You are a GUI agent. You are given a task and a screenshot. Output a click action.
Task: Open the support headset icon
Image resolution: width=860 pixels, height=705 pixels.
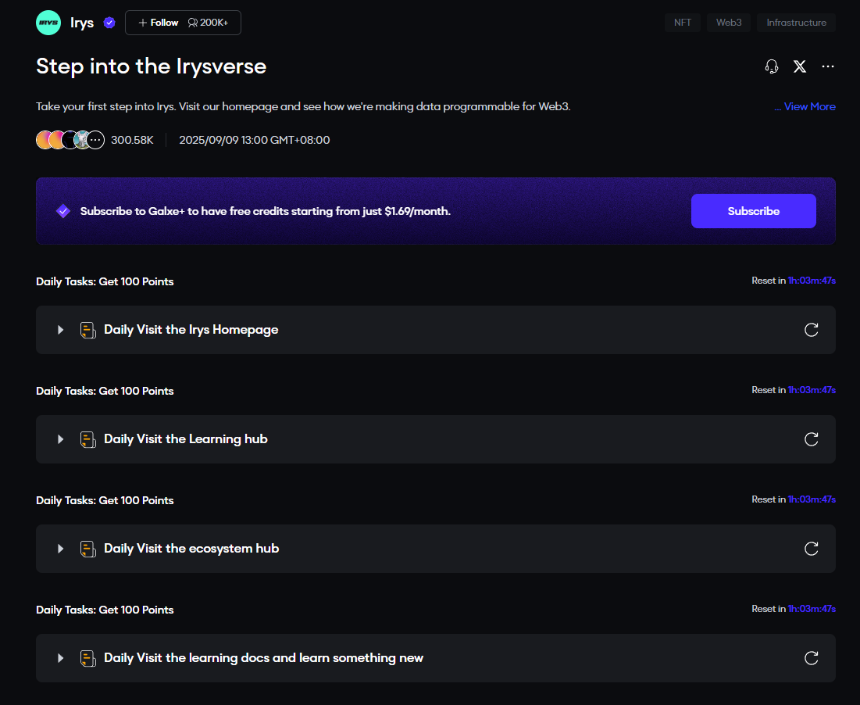pyautogui.click(x=771, y=66)
